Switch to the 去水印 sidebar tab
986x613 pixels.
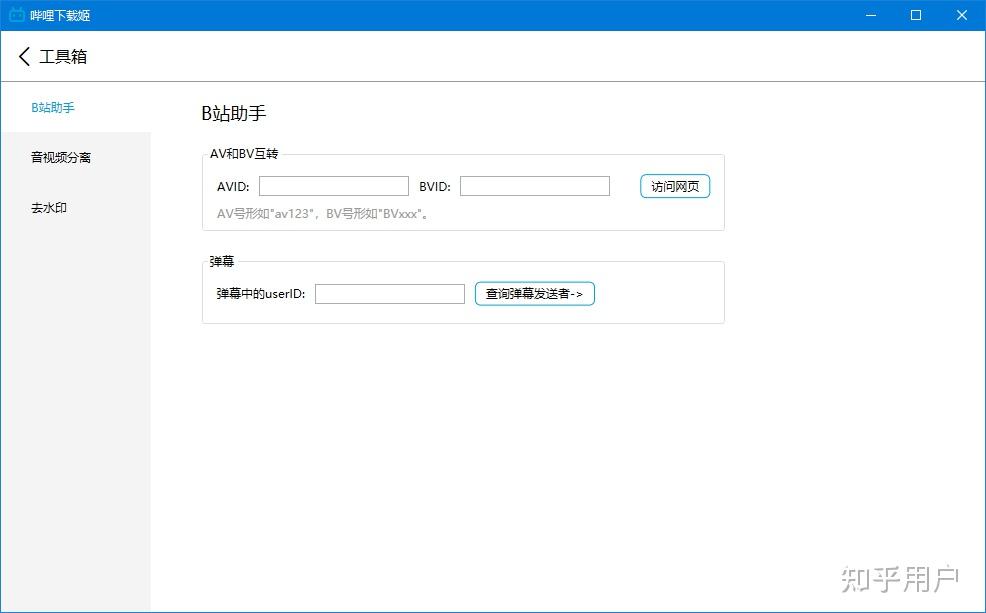[75, 207]
